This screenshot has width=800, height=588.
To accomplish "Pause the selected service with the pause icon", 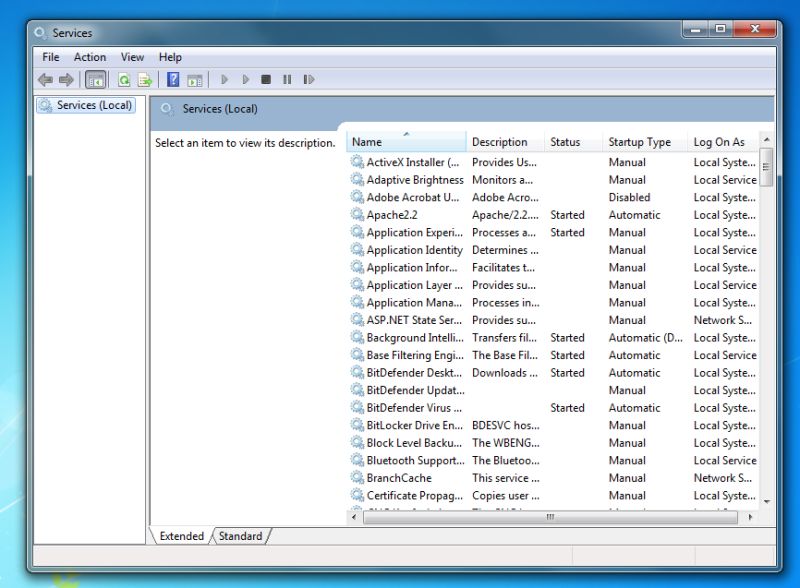I will pyautogui.click(x=286, y=79).
